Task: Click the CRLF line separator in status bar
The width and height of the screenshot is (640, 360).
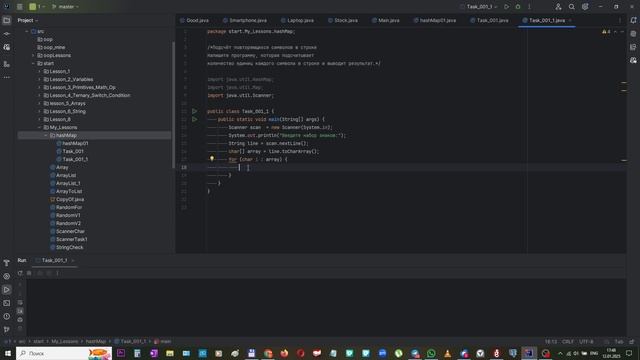Action: (568, 341)
